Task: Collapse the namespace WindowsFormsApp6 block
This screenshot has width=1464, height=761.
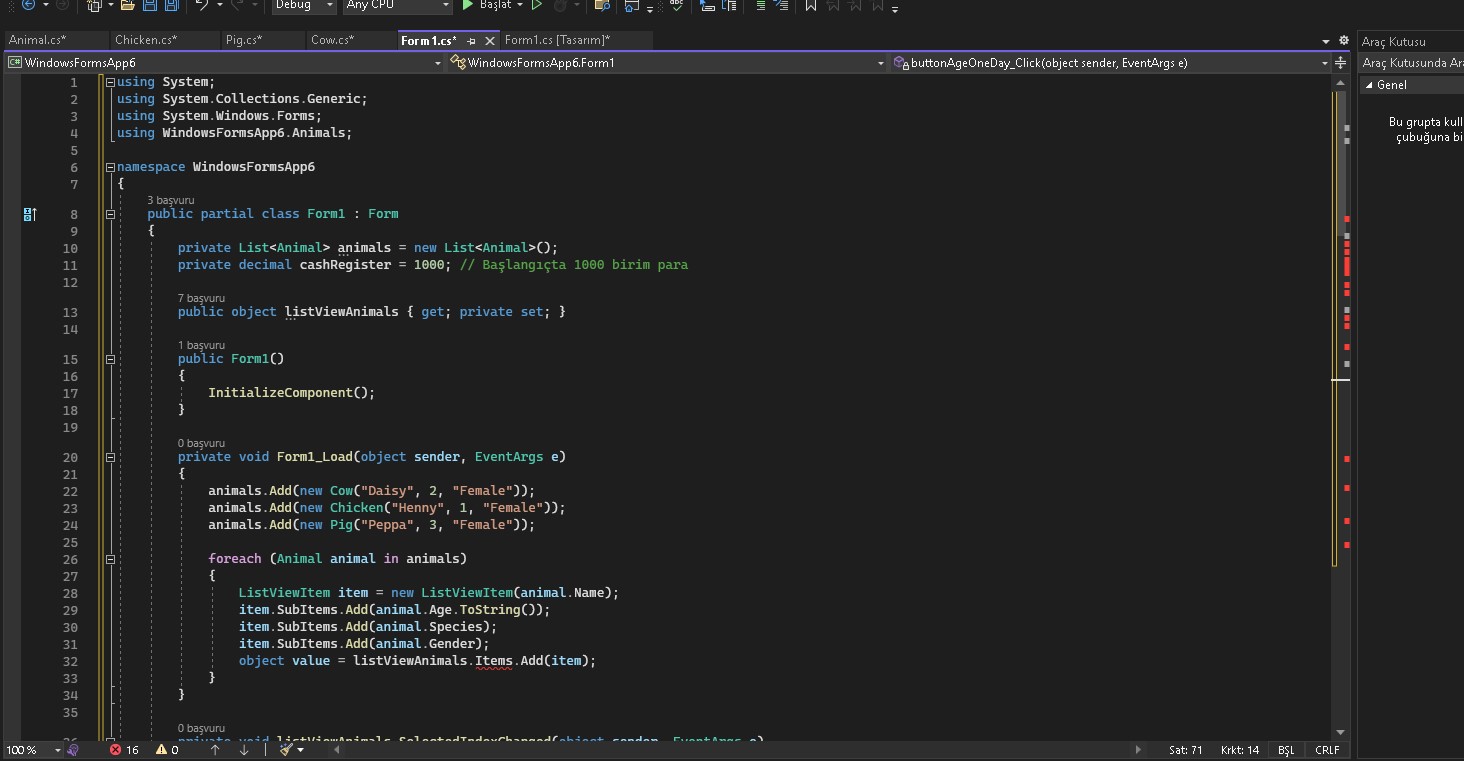Action: [x=110, y=167]
